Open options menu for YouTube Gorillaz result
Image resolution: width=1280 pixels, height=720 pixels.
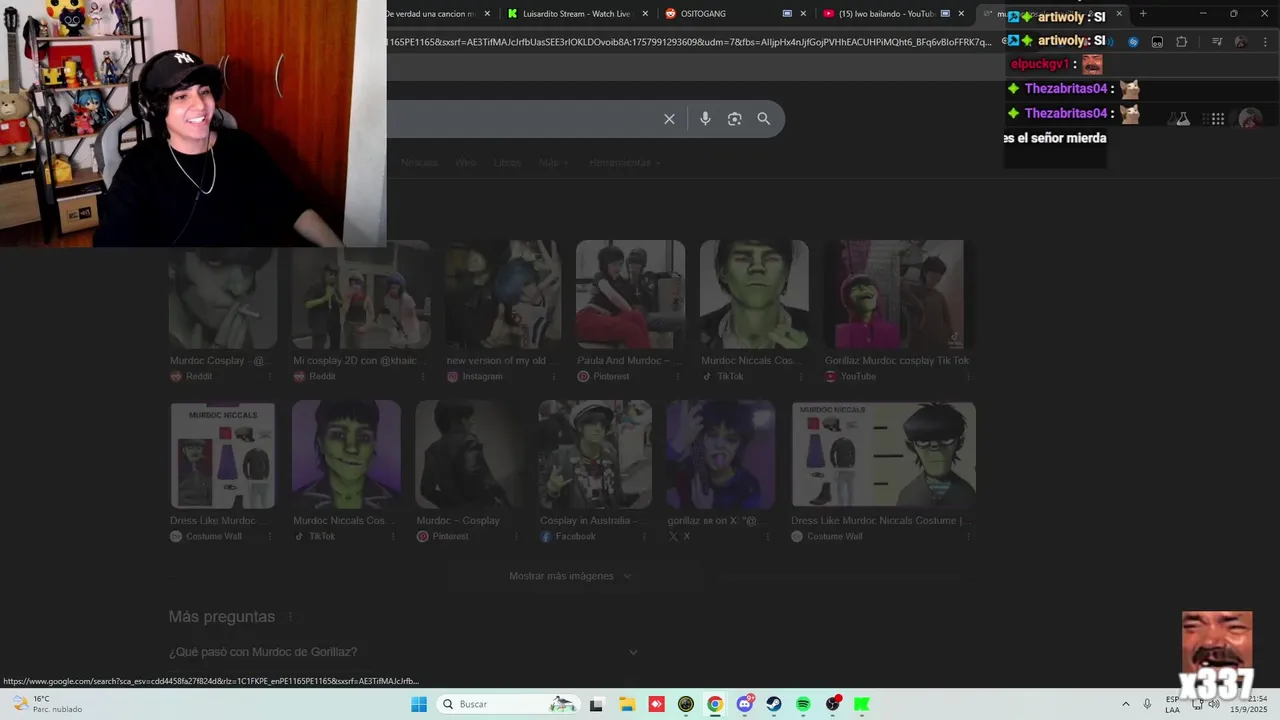click(966, 377)
